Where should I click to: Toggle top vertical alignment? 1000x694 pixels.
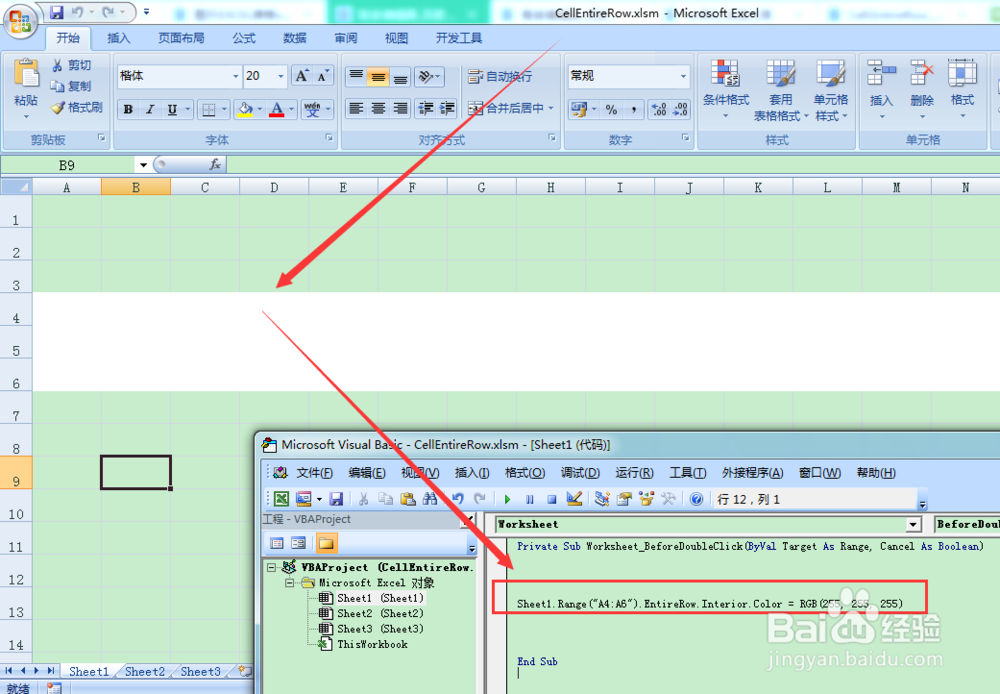point(357,77)
